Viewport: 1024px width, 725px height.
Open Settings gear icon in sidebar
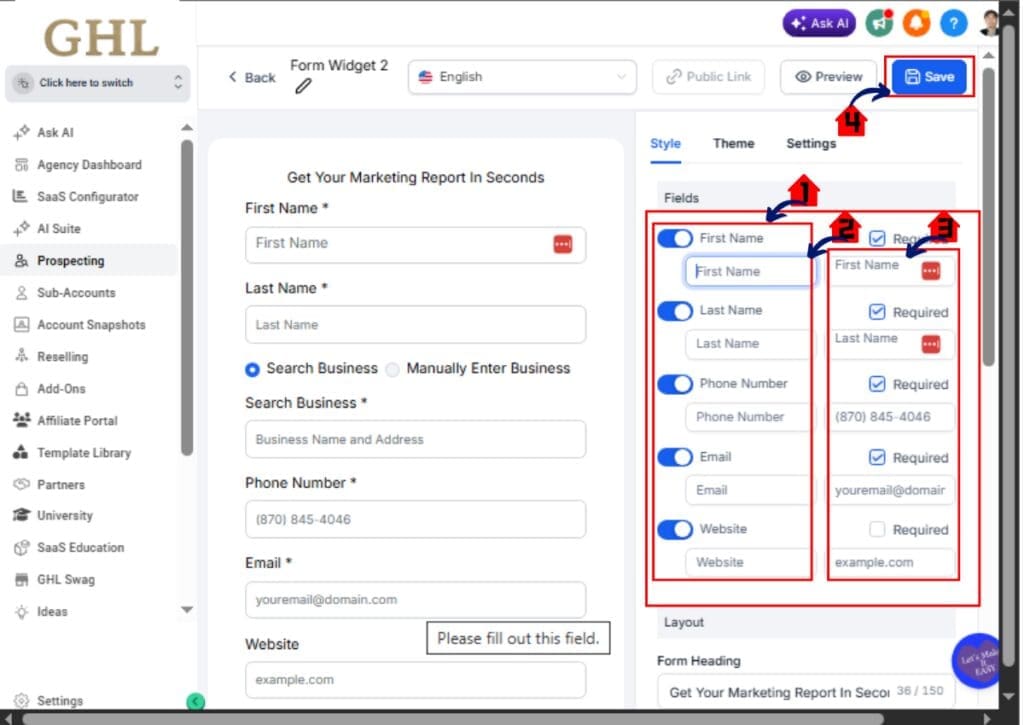(22, 700)
